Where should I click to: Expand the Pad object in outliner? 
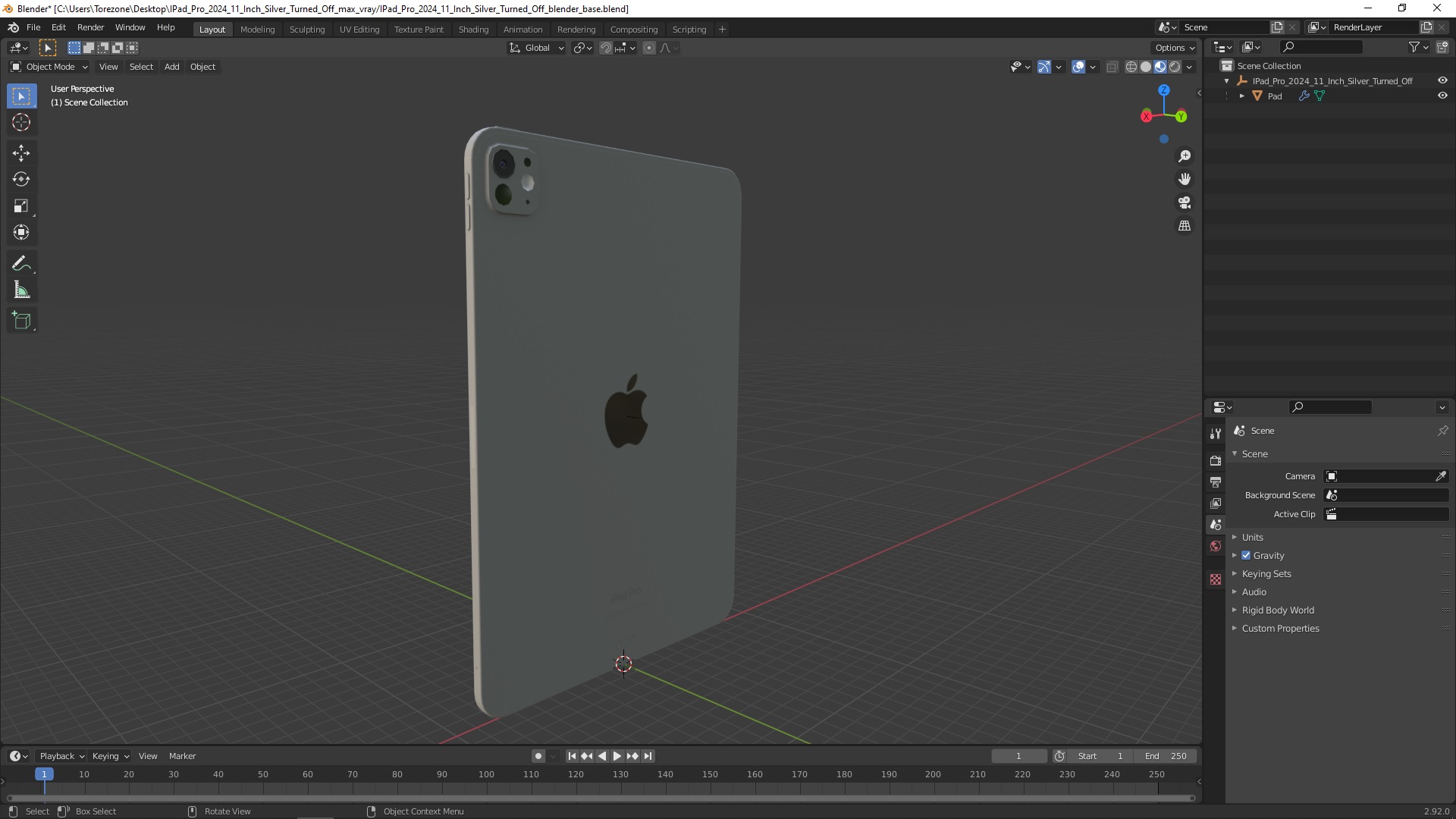pos(1241,96)
